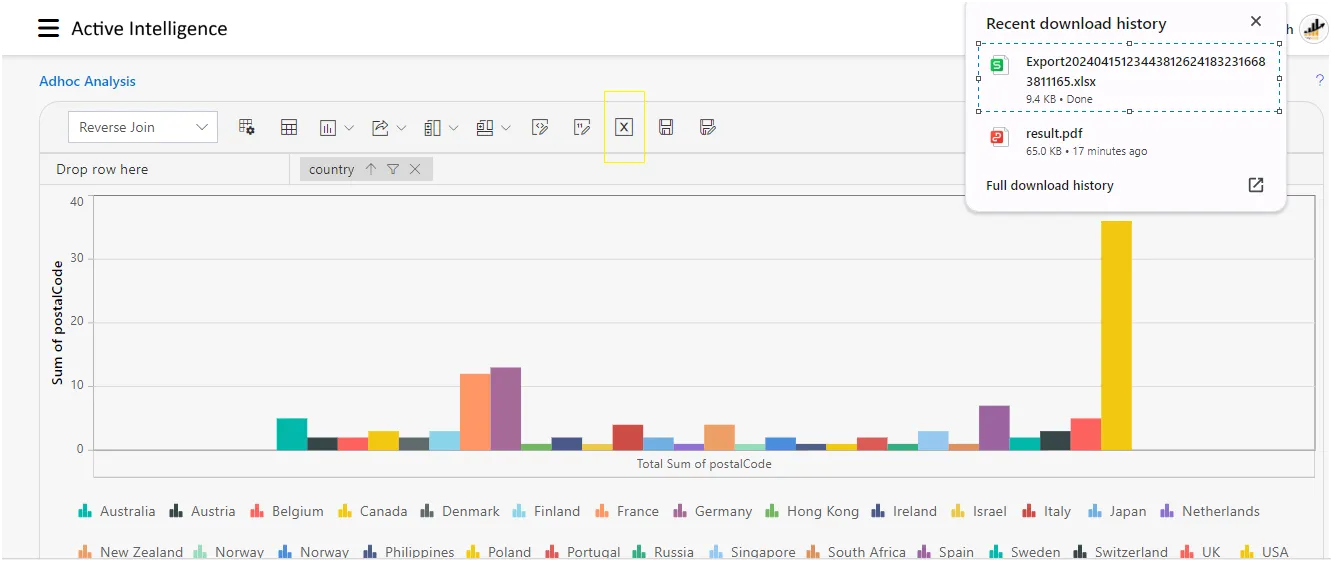This screenshot has height=562, width=1333.
Task: Toggle the Austria legend series
Action: (202, 511)
